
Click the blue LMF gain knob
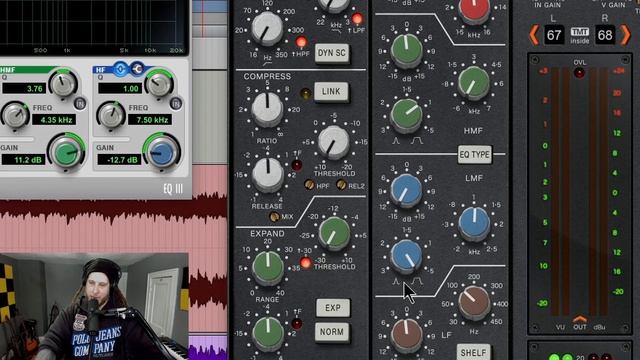click(406, 190)
